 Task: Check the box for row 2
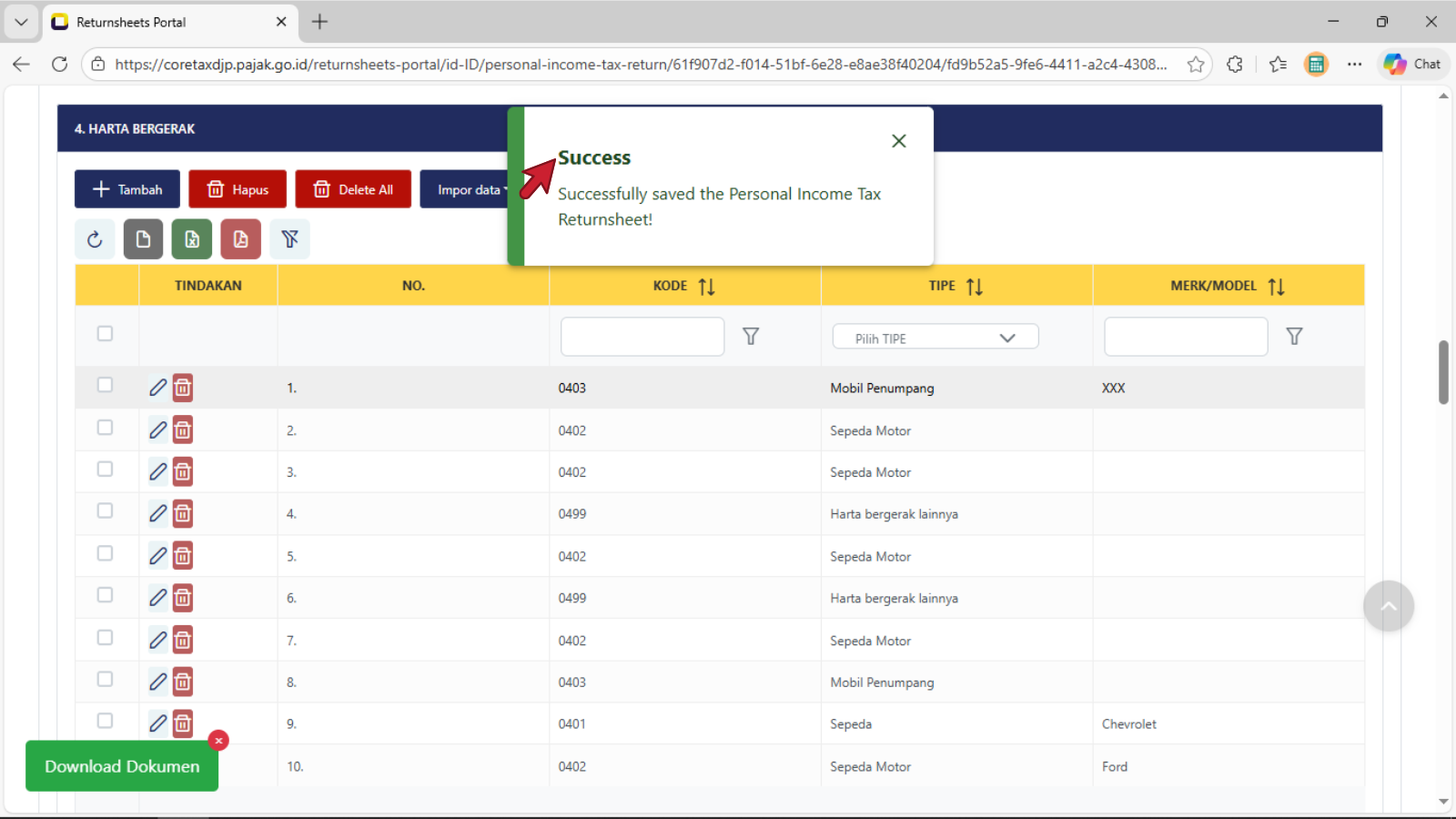pyautogui.click(x=106, y=428)
